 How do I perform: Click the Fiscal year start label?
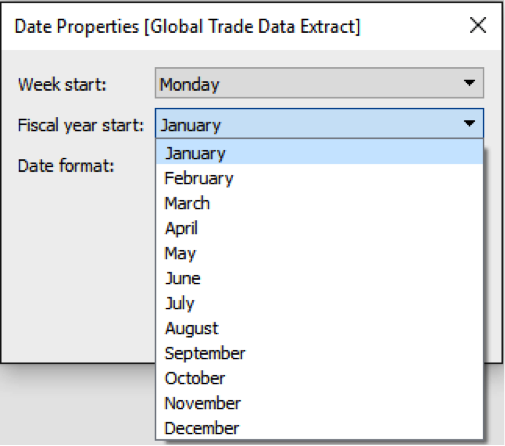coord(80,125)
